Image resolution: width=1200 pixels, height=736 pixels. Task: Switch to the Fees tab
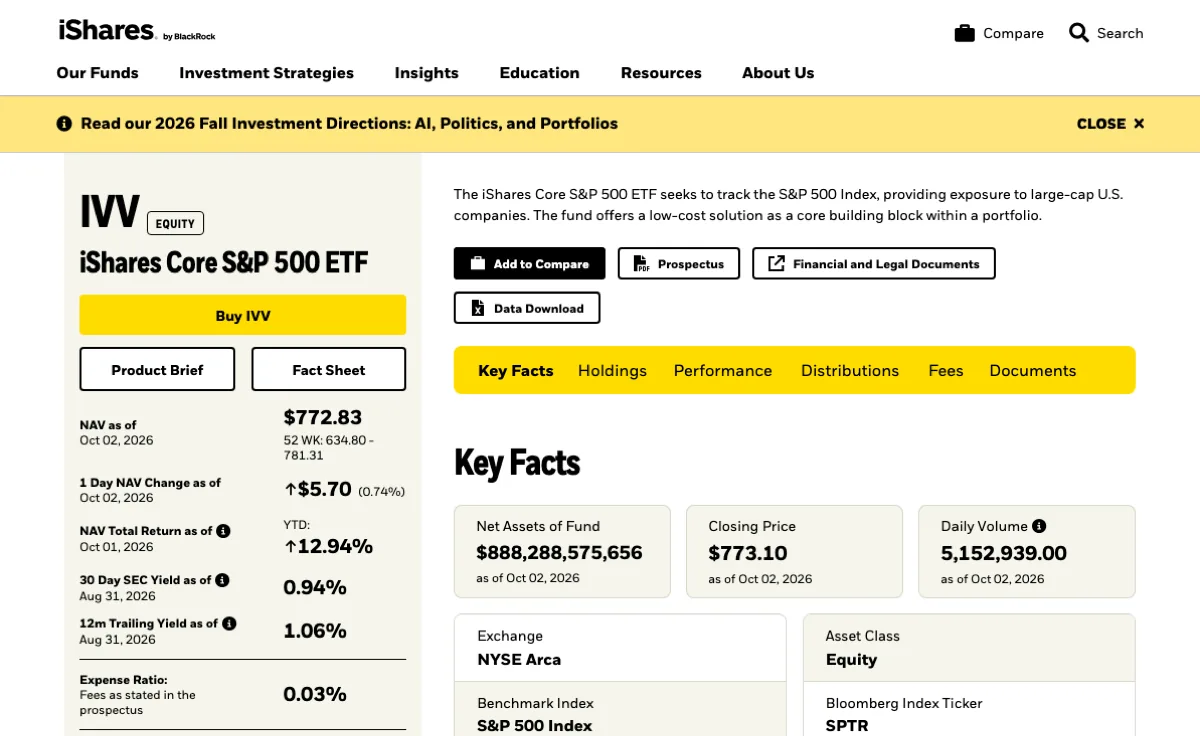[x=946, y=370]
